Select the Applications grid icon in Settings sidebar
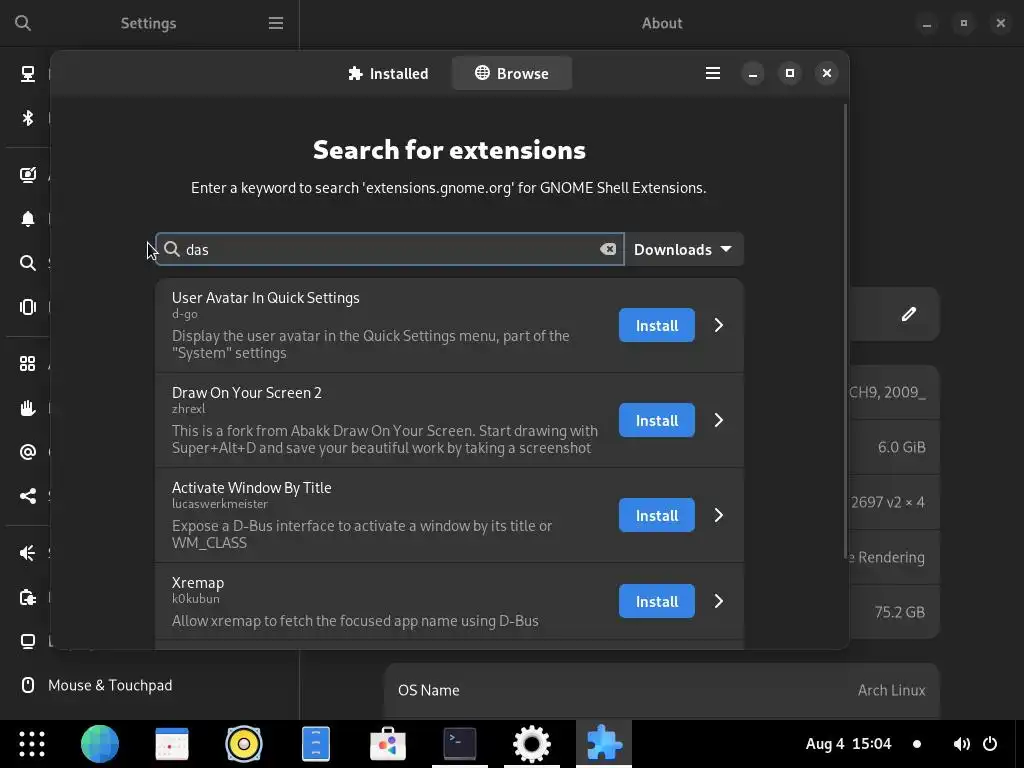 point(27,364)
